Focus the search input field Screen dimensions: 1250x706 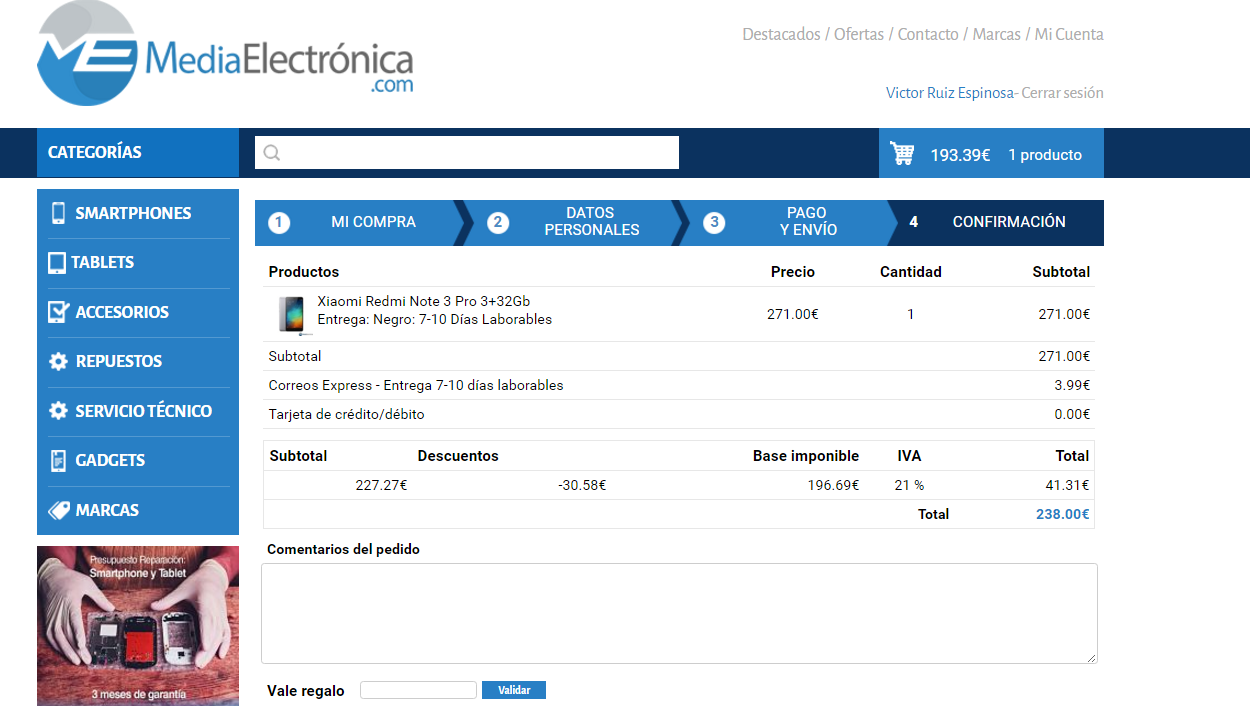467,153
